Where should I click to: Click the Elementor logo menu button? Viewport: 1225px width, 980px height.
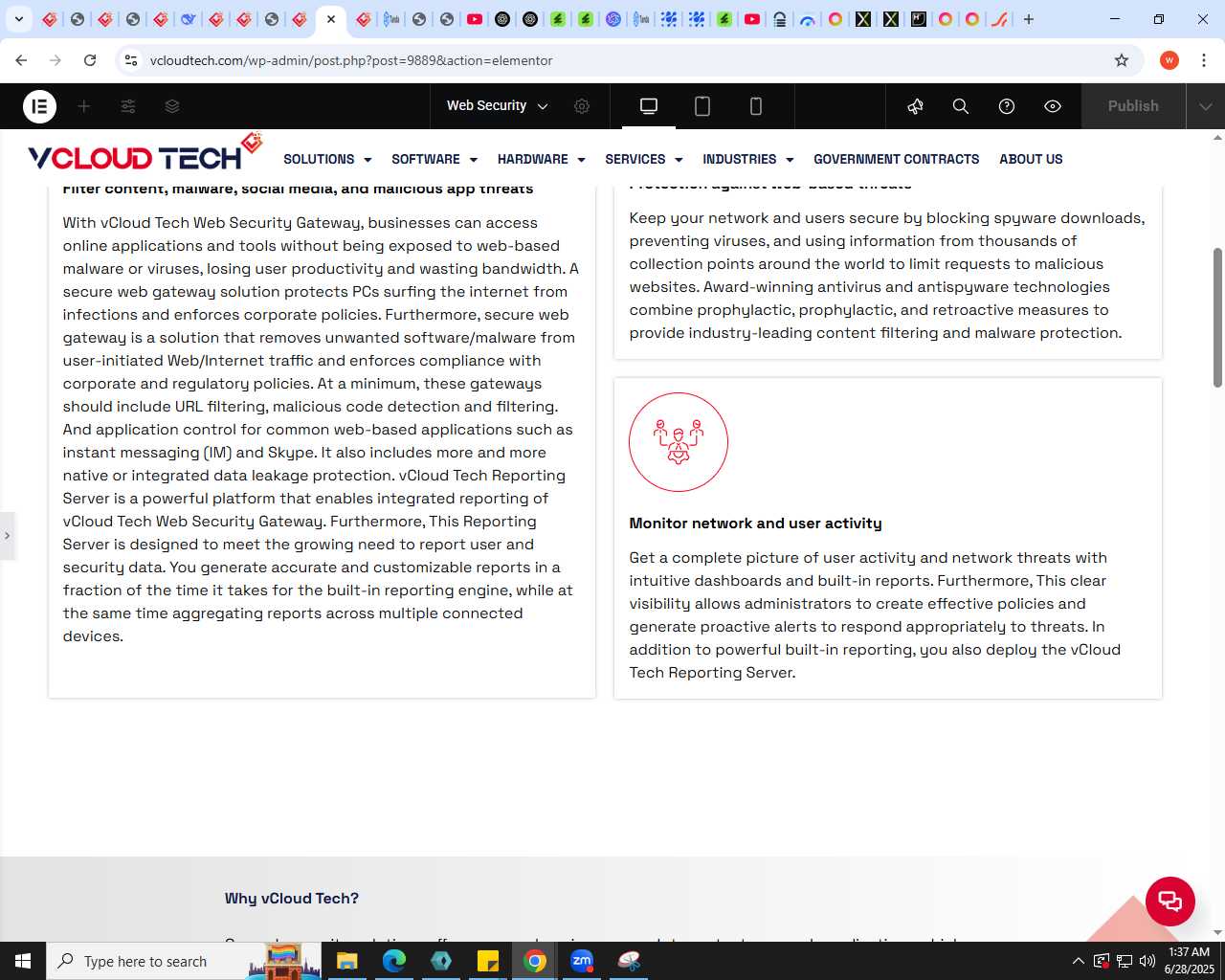[39, 106]
